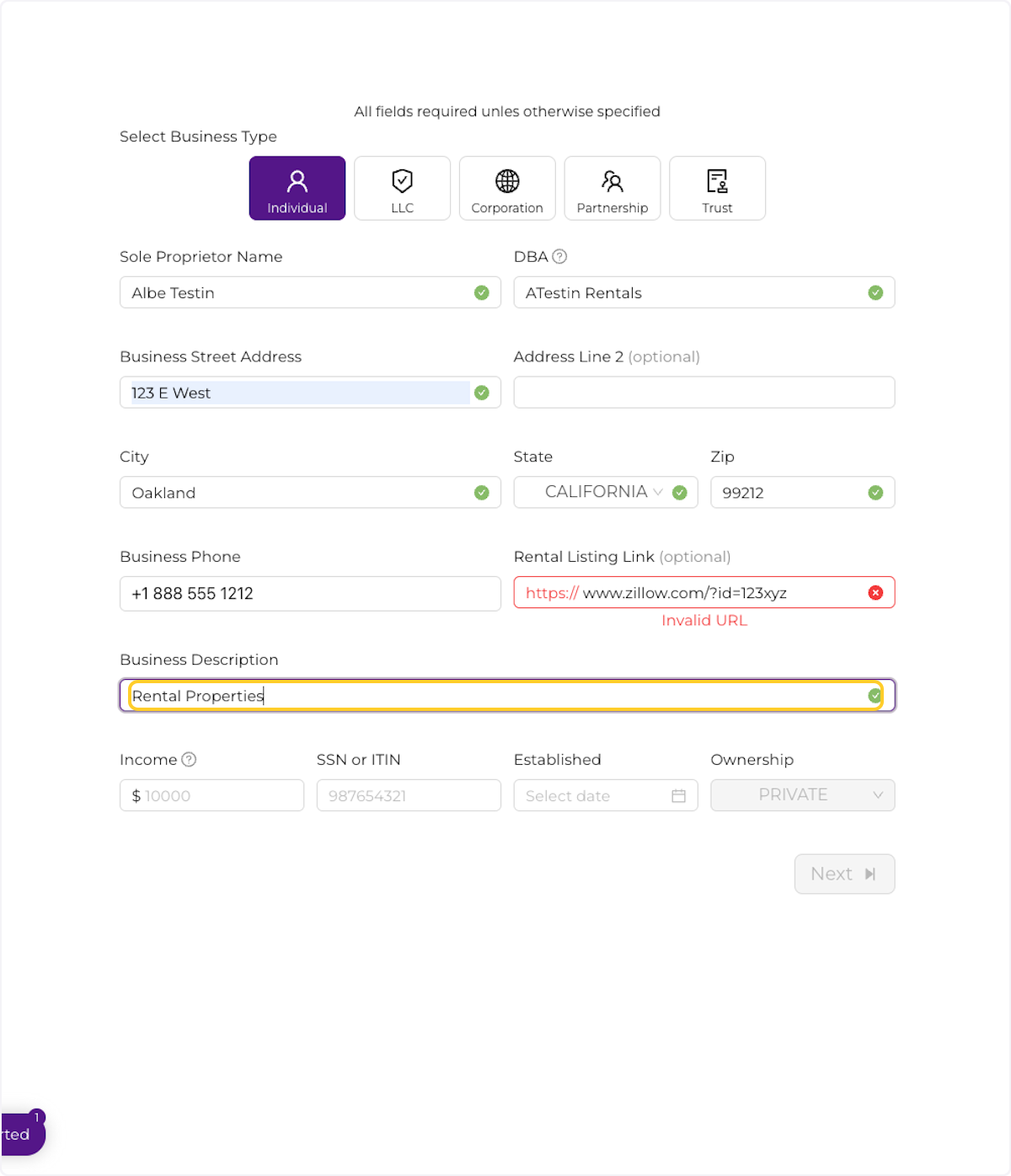Click the Next button
This screenshot has height=1176, width=1011.
pos(844,874)
